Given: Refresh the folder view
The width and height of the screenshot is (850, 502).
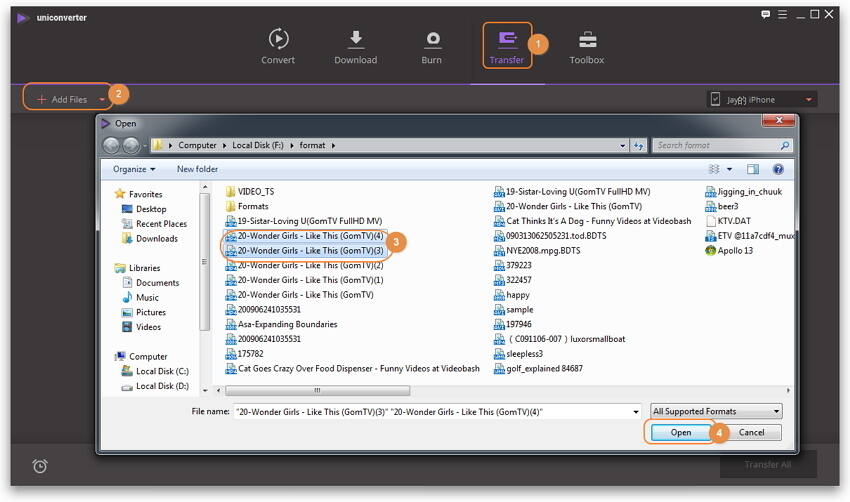Looking at the screenshot, I should click(639, 145).
